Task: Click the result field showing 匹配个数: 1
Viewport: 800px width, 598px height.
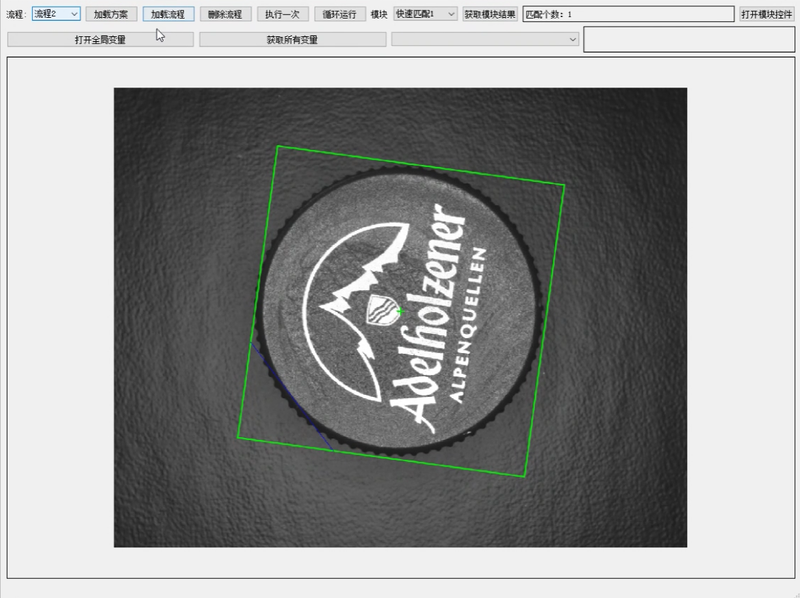Action: coord(629,14)
